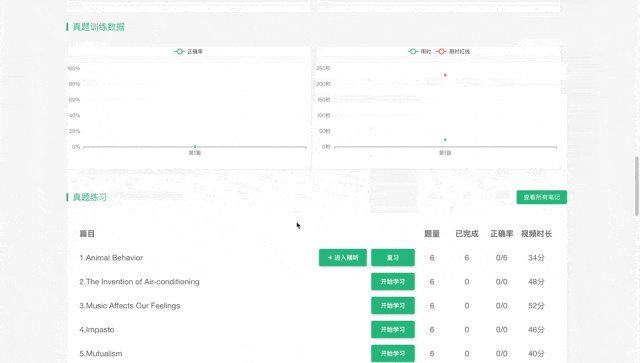Select the red data point in time chart
Image resolution: width=640 pixels, height=363 pixels.
(445, 75)
